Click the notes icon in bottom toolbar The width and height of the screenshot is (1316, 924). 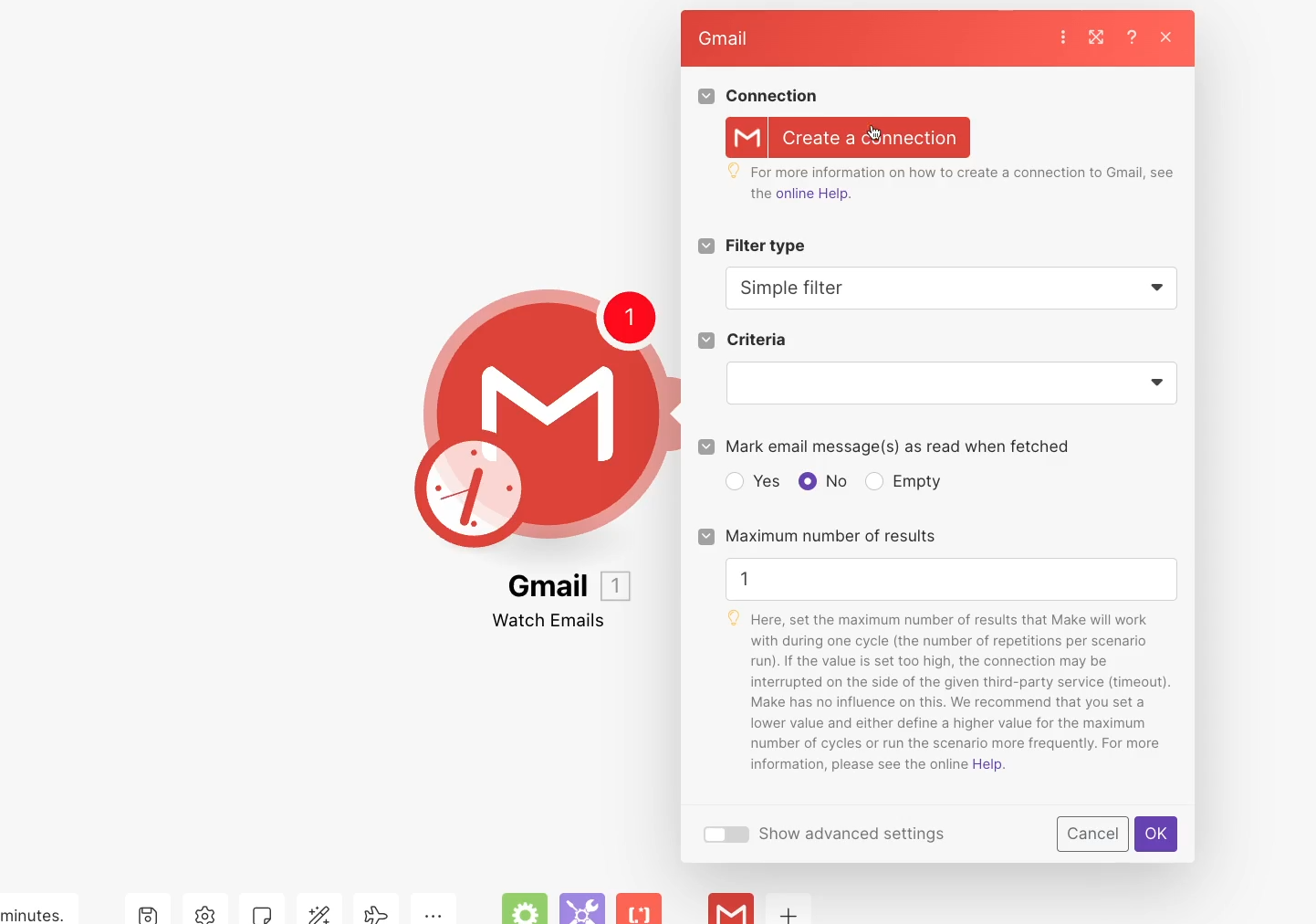point(262,914)
